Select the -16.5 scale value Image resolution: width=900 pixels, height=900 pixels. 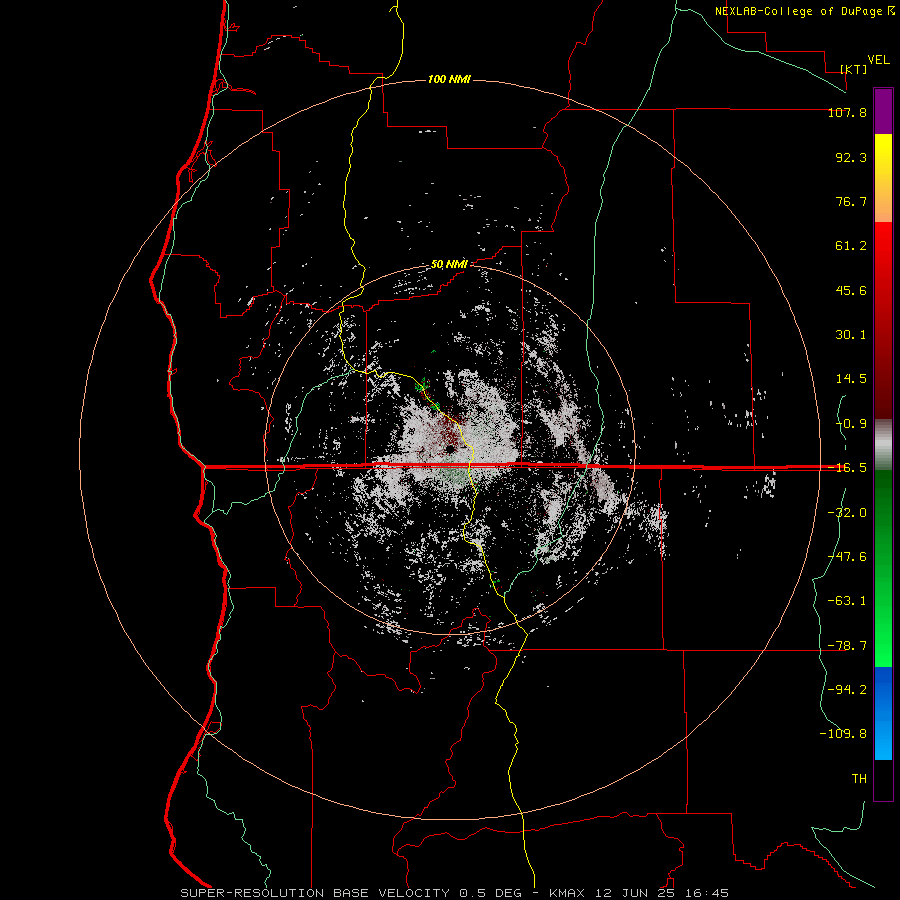click(x=847, y=468)
